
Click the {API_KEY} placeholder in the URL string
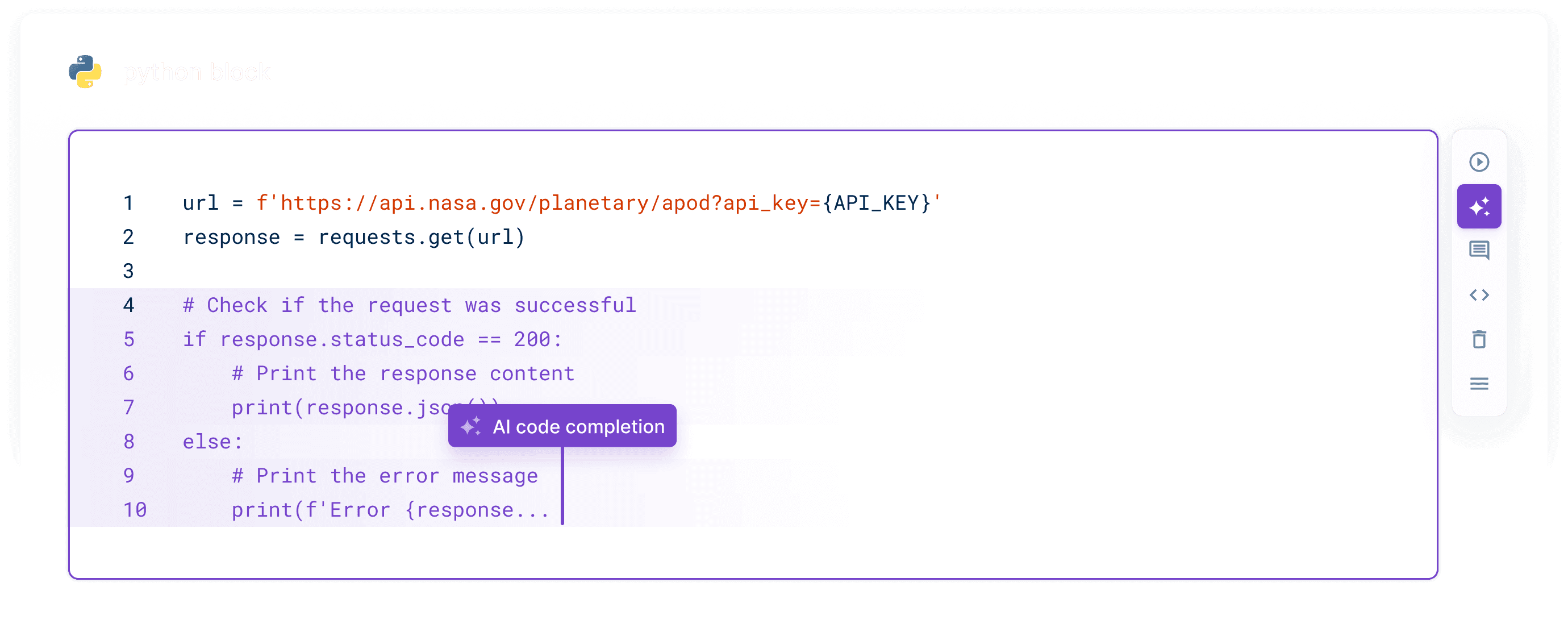pos(876,203)
